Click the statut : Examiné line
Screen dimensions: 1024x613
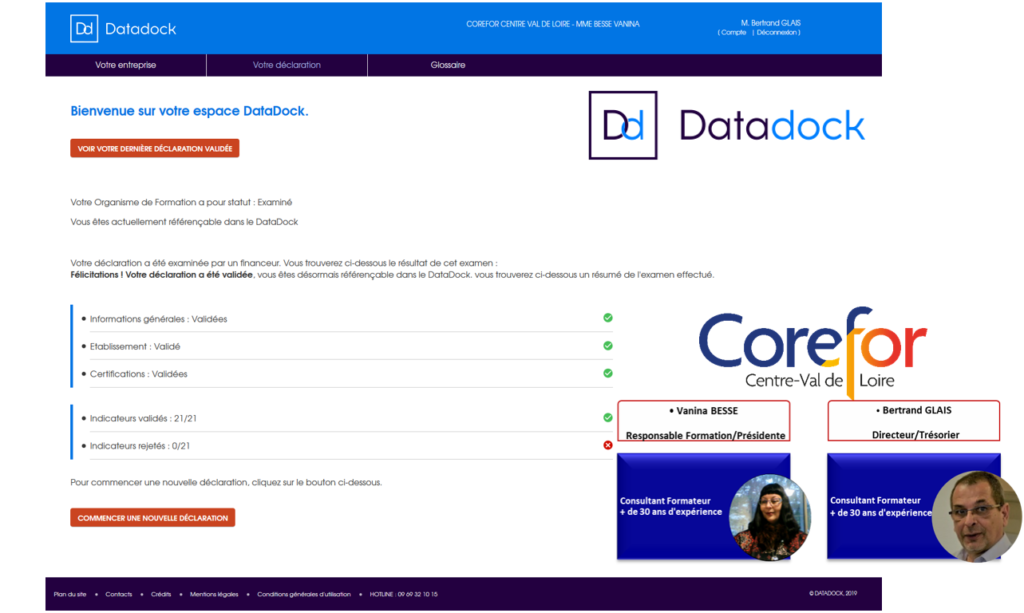(182, 202)
